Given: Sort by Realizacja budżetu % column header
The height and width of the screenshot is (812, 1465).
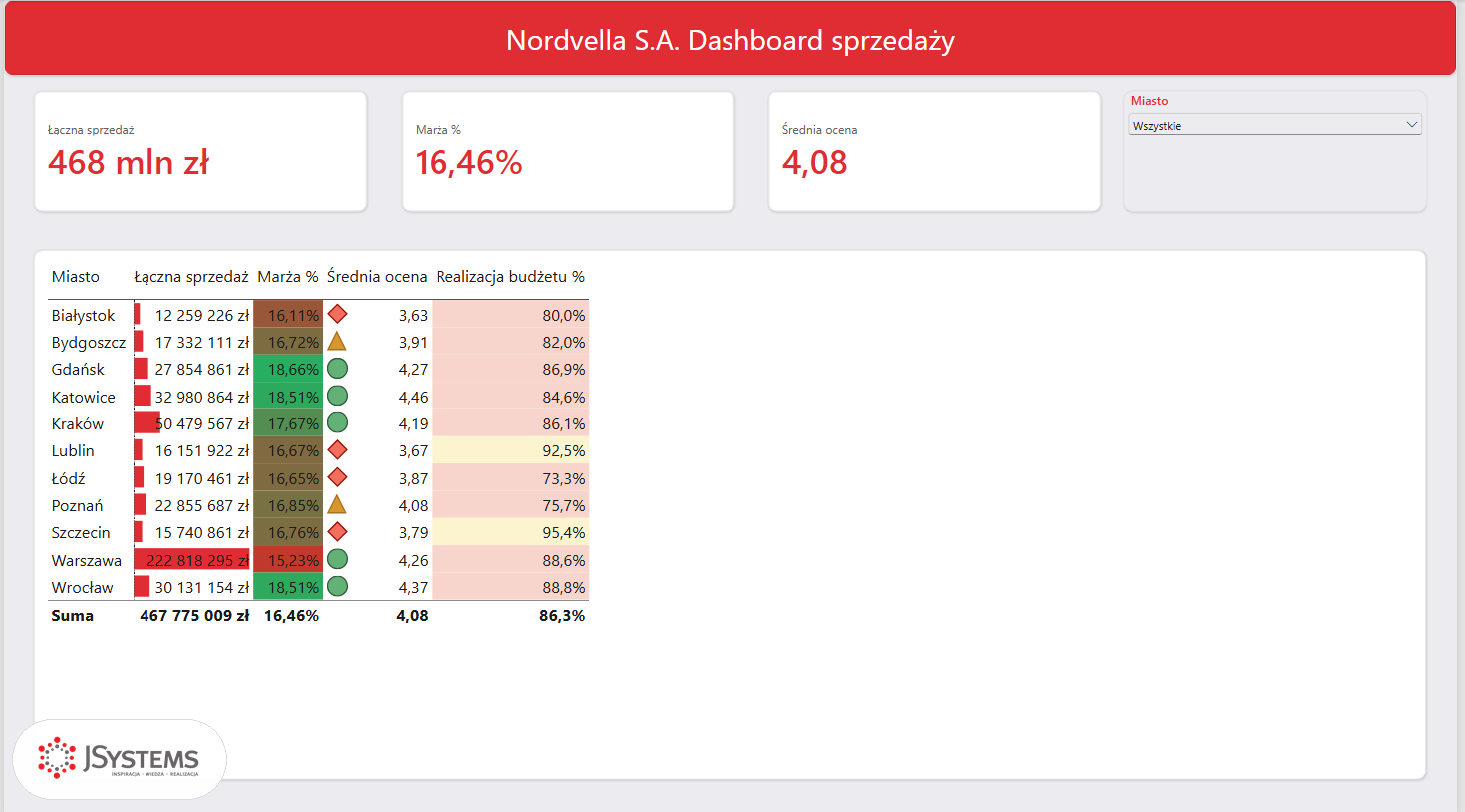Looking at the screenshot, I should tap(510, 277).
